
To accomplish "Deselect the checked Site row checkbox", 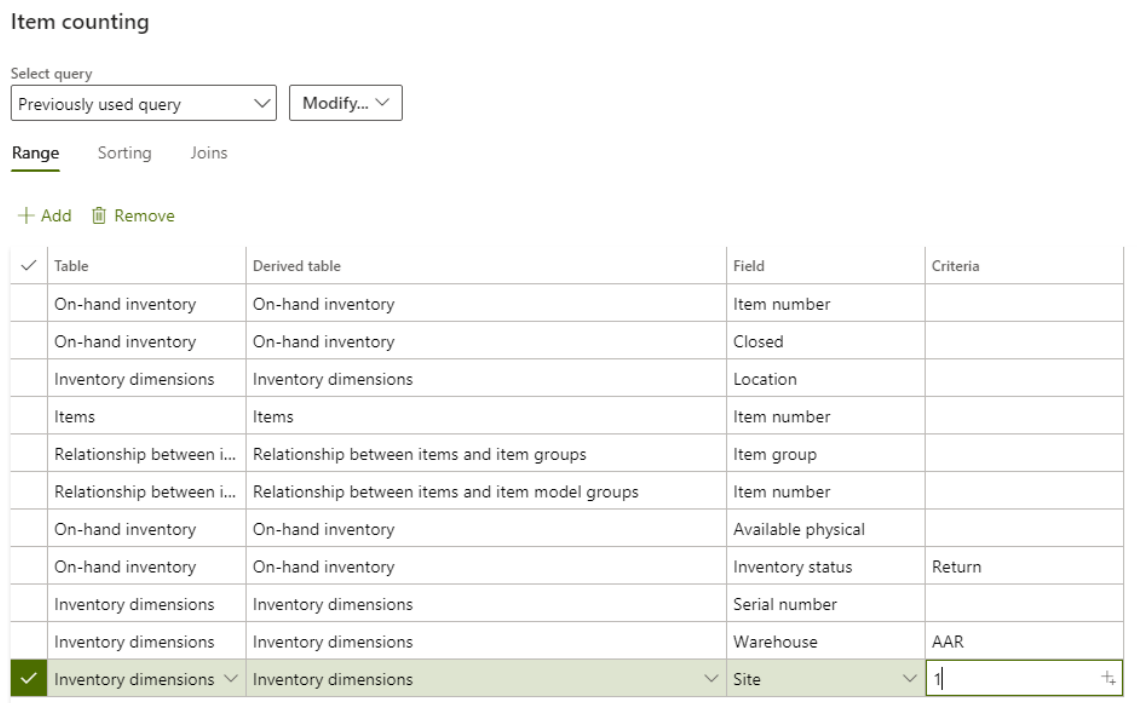I will click(28, 679).
